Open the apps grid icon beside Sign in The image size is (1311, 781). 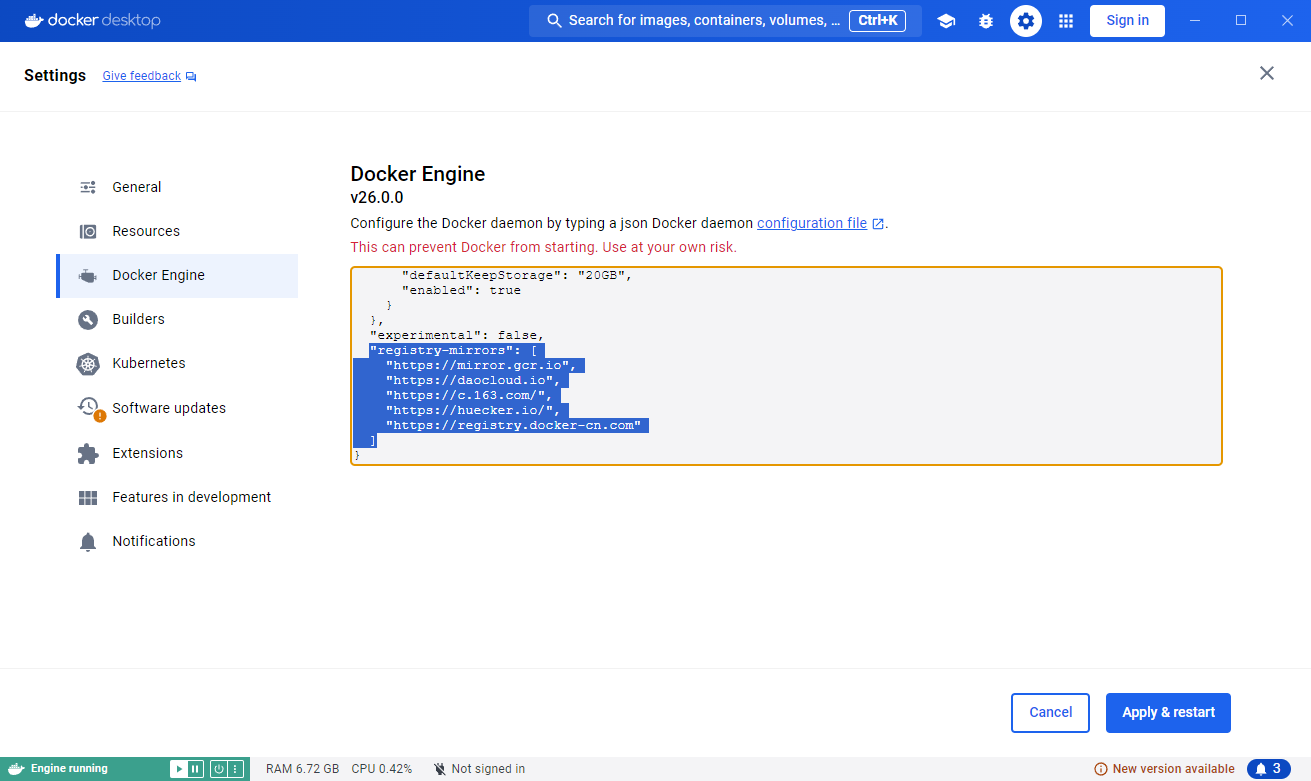(x=1066, y=20)
